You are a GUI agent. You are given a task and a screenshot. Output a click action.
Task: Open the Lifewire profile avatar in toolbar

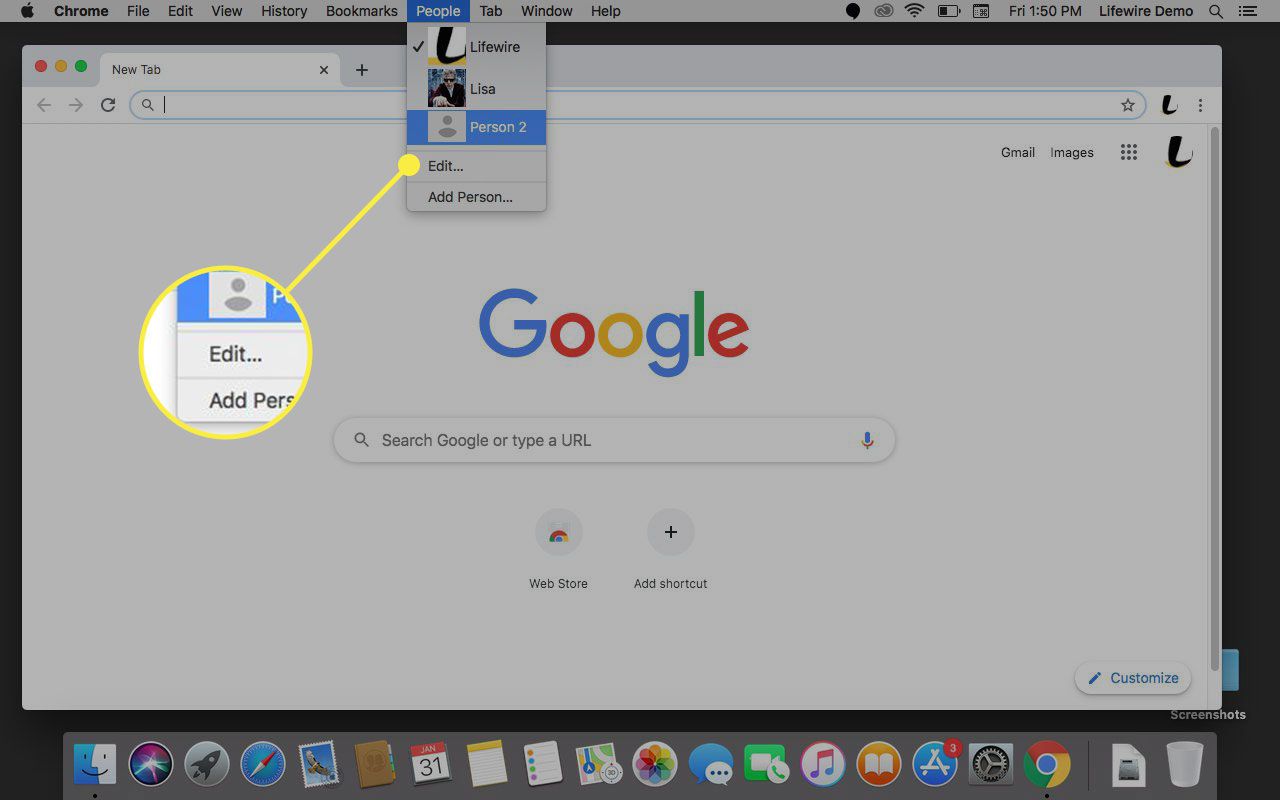coord(1169,105)
